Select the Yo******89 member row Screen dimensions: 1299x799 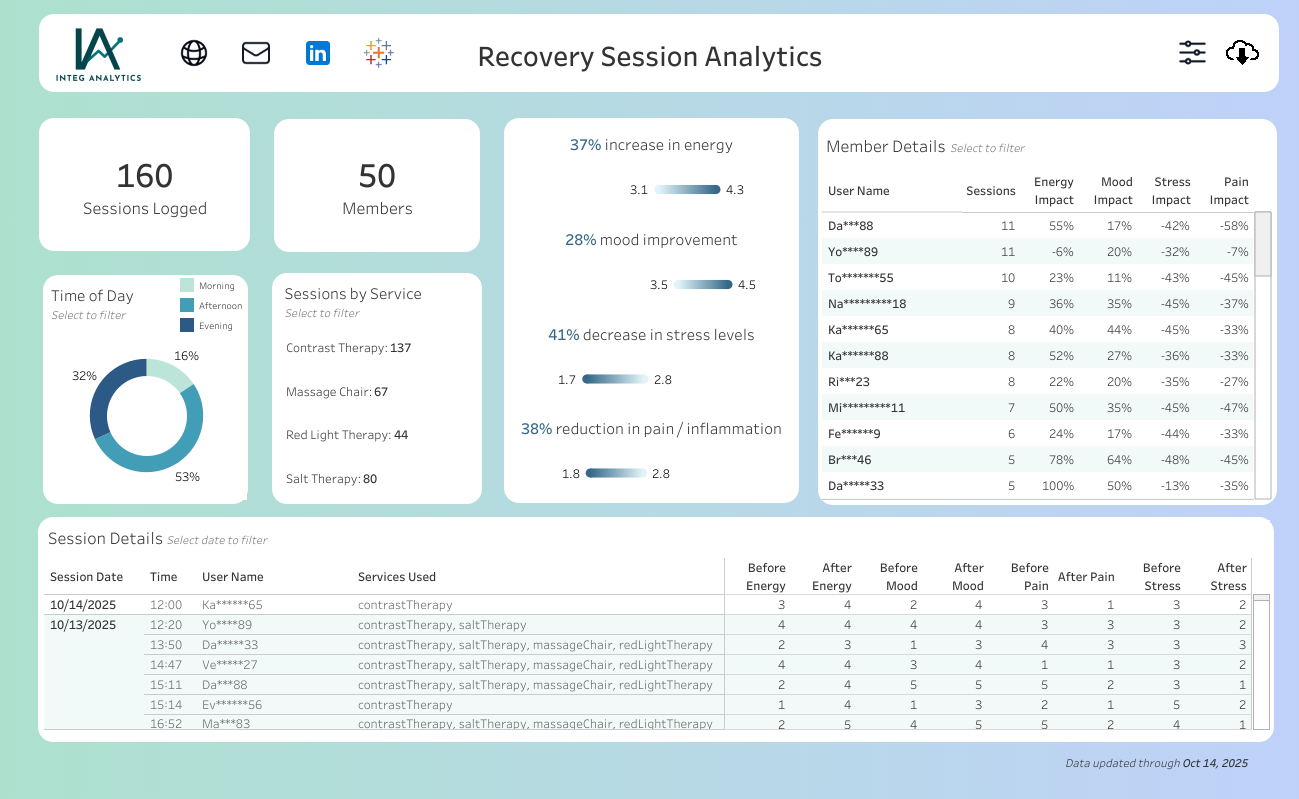click(x=855, y=251)
